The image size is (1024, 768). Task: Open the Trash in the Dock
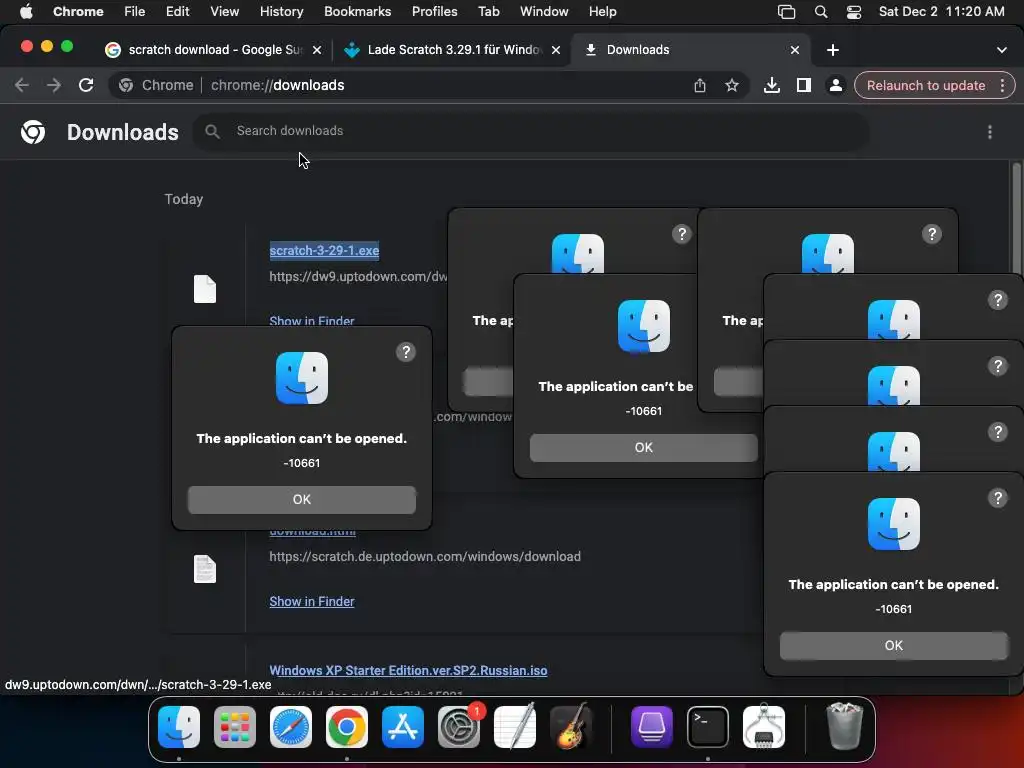[x=844, y=726]
